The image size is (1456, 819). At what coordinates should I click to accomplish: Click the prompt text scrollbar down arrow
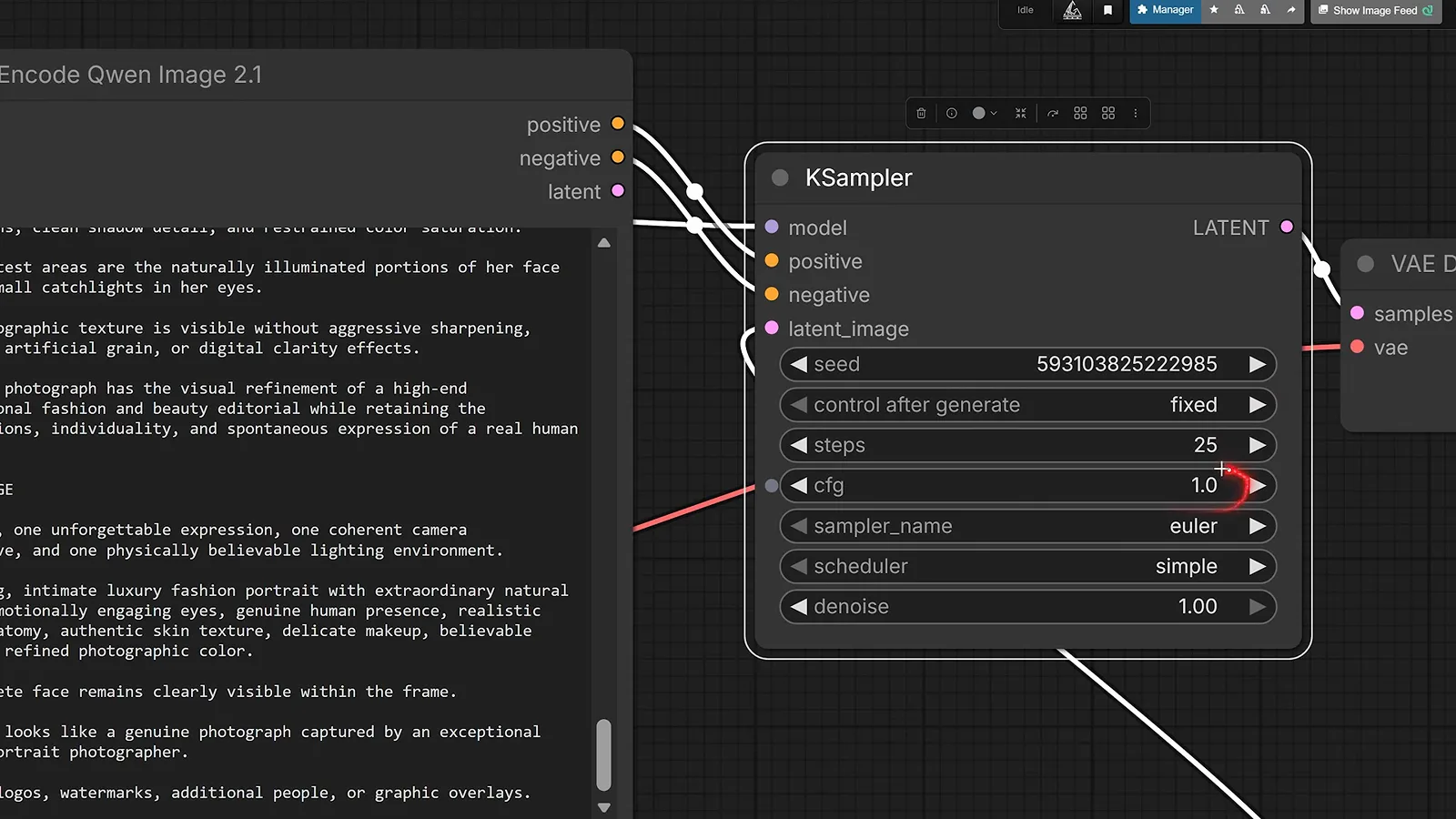604,807
